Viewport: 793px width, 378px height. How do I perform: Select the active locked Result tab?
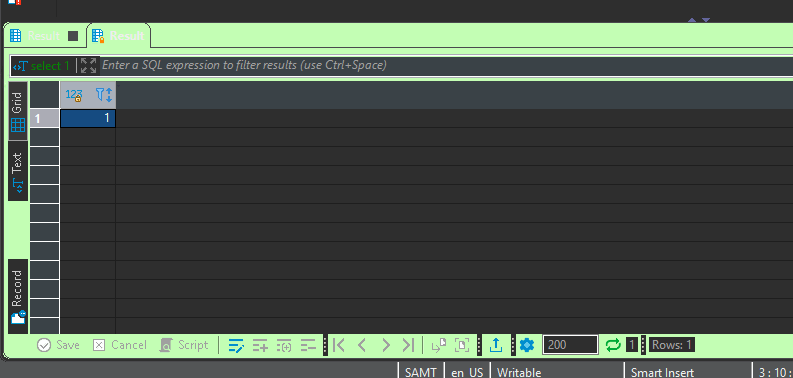[119, 36]
